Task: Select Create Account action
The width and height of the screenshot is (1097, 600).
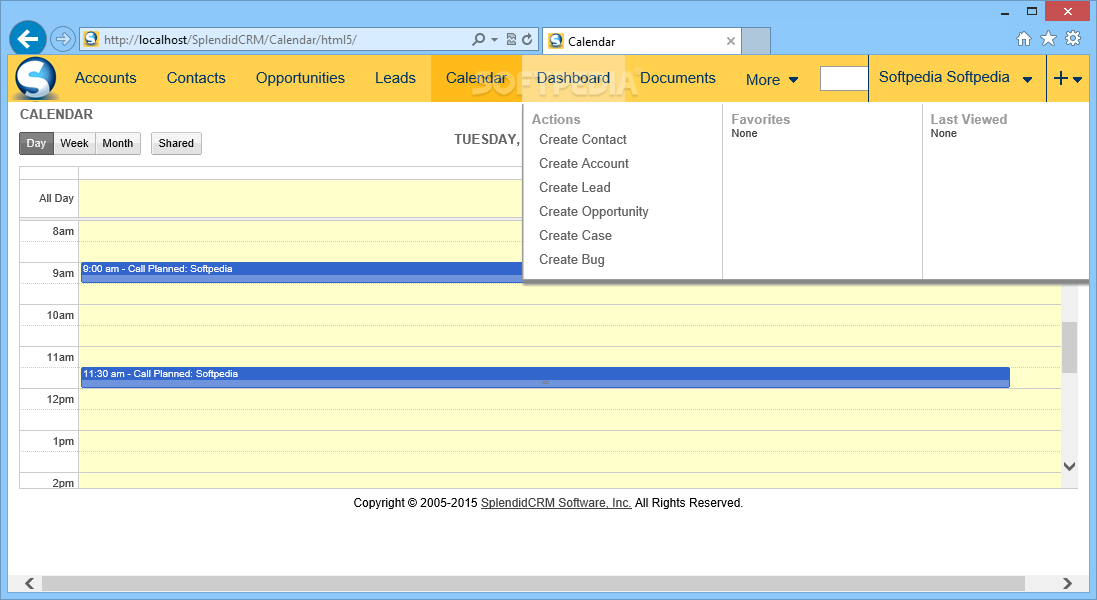Action: click(x=584, y=164)
